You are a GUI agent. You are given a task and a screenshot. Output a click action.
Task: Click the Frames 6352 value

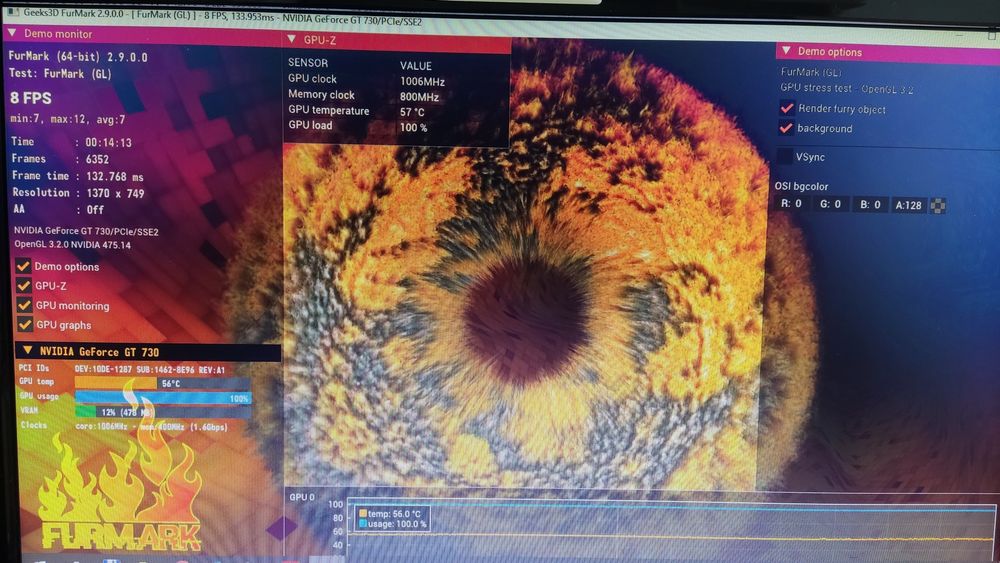coord(97,159)
